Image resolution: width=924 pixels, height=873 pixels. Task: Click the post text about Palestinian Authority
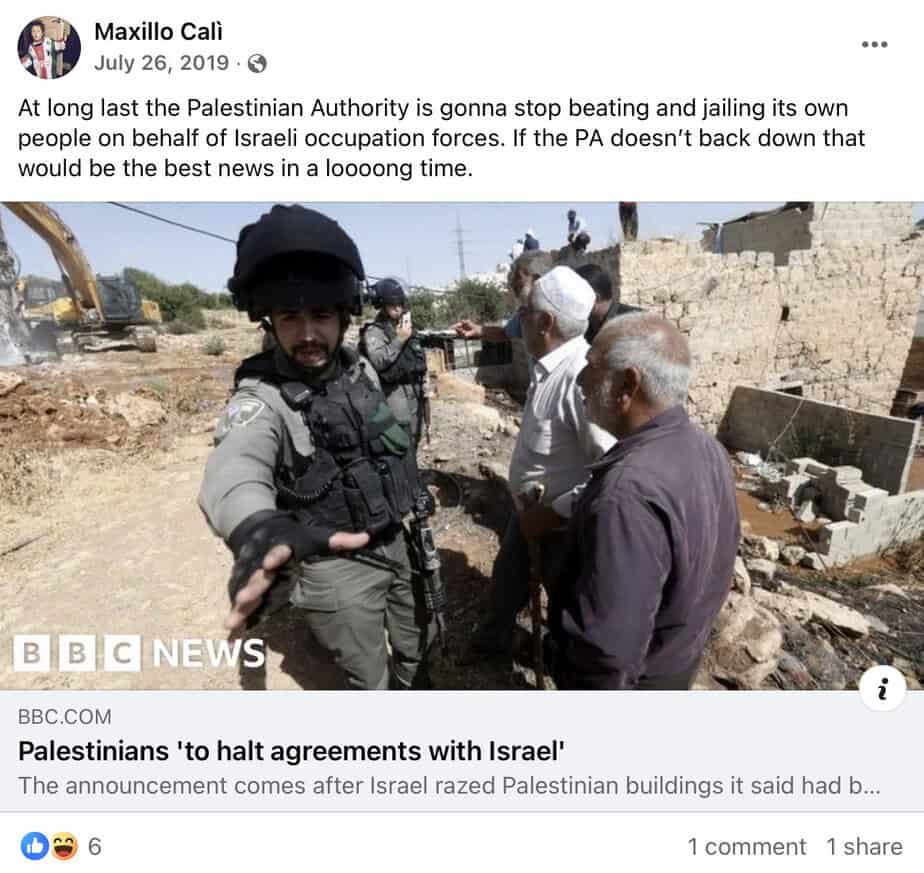(442, 138)
